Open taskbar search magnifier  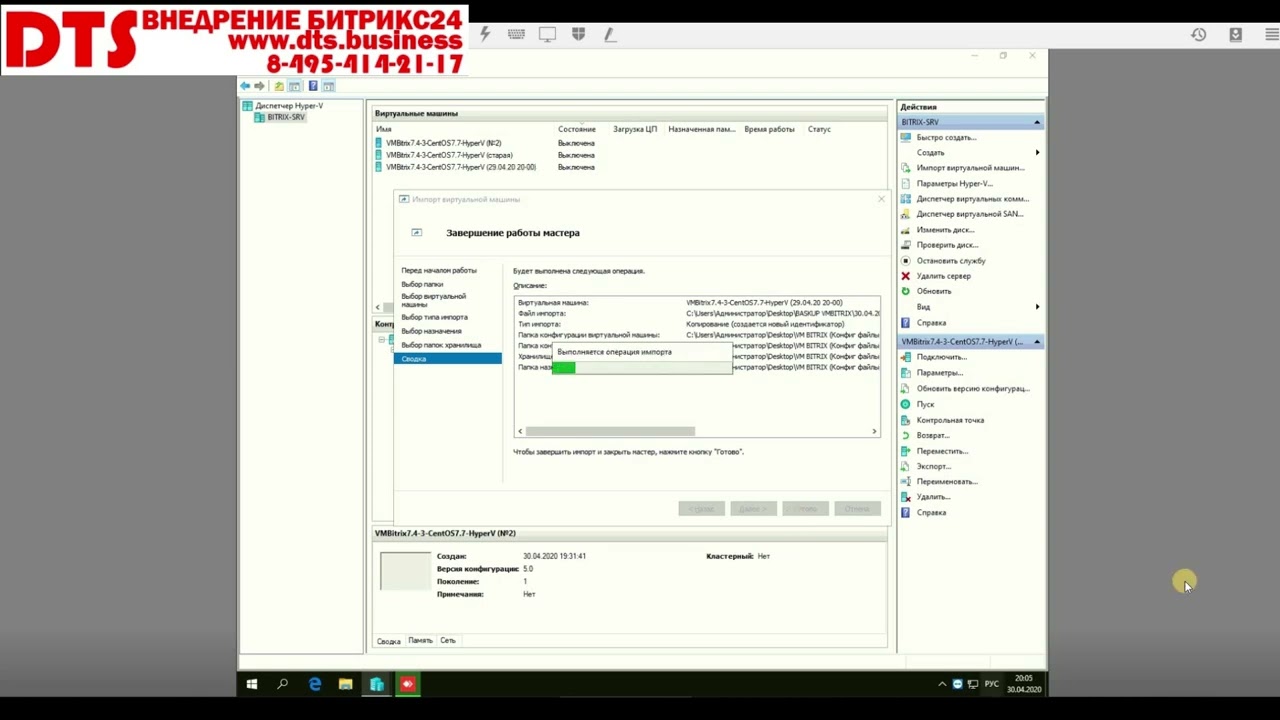tap(282, 684)
